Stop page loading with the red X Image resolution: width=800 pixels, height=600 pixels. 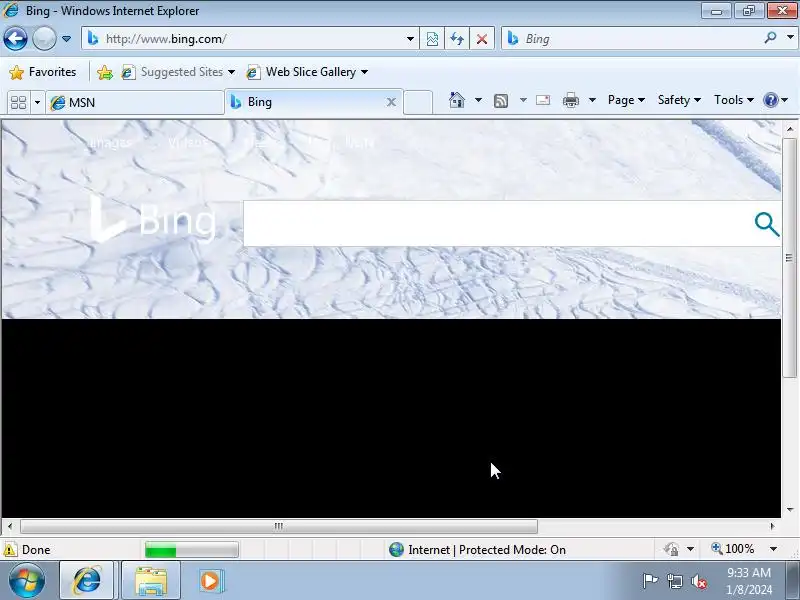(481, 39)
